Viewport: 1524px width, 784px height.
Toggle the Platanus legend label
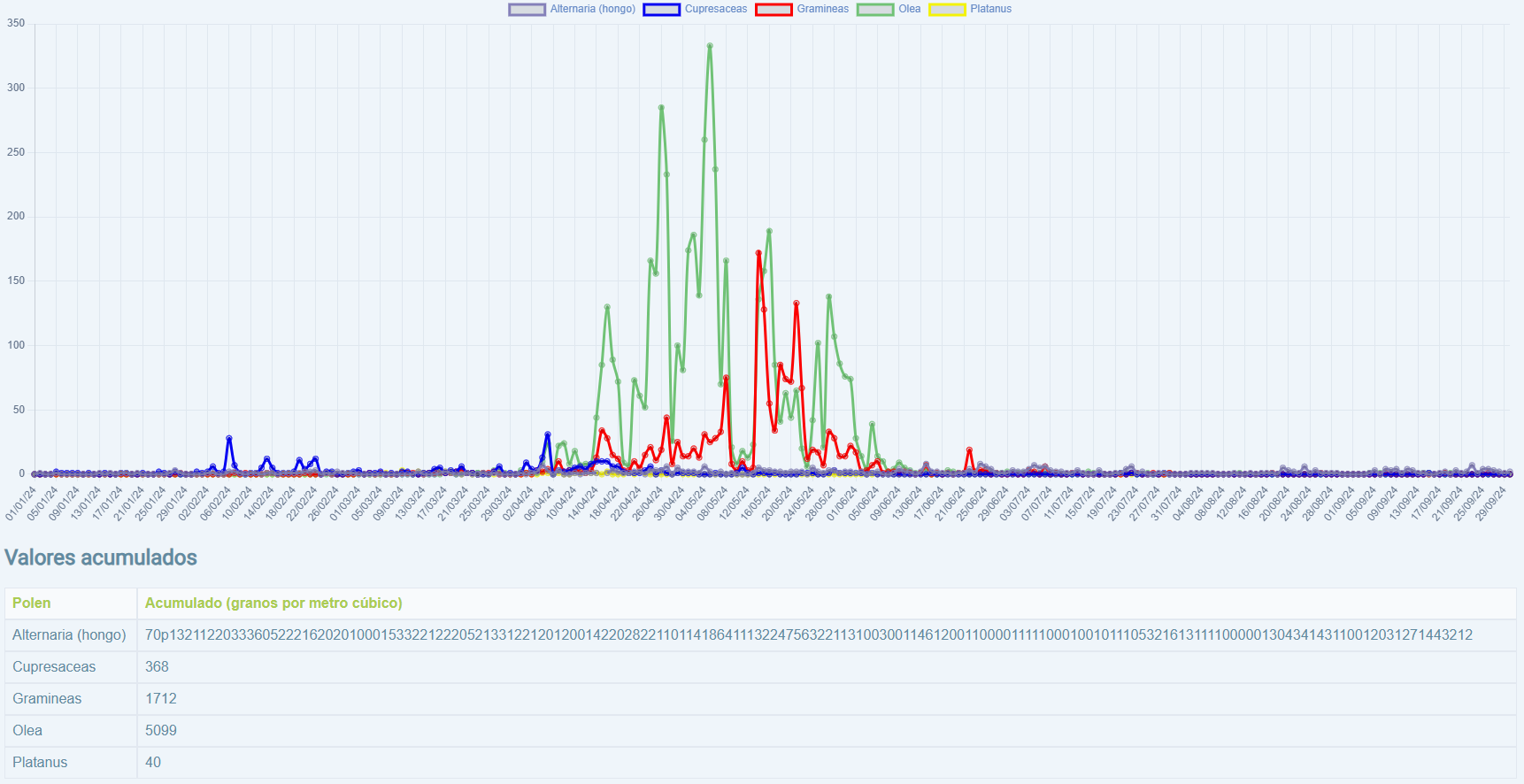tap(990, 10)
